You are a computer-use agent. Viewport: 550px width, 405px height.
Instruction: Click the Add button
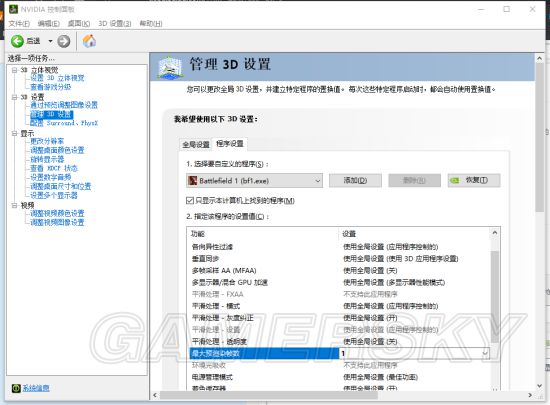[355, 180]
